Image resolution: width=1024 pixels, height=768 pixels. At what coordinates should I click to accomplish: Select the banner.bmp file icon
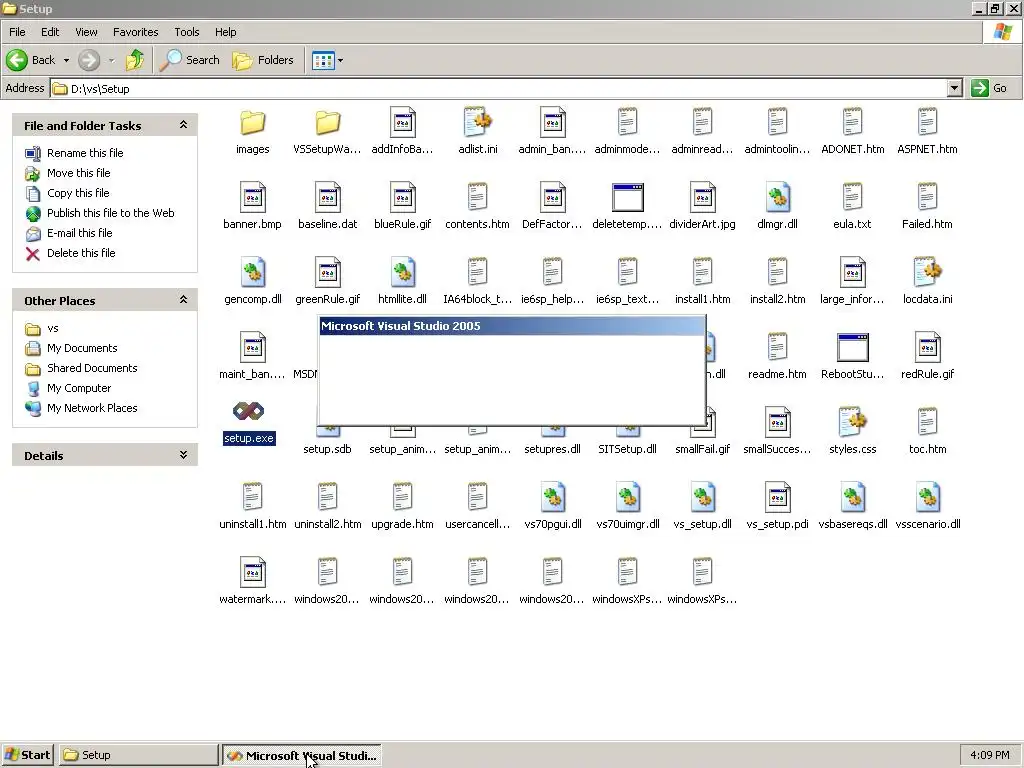coord(253,197)
